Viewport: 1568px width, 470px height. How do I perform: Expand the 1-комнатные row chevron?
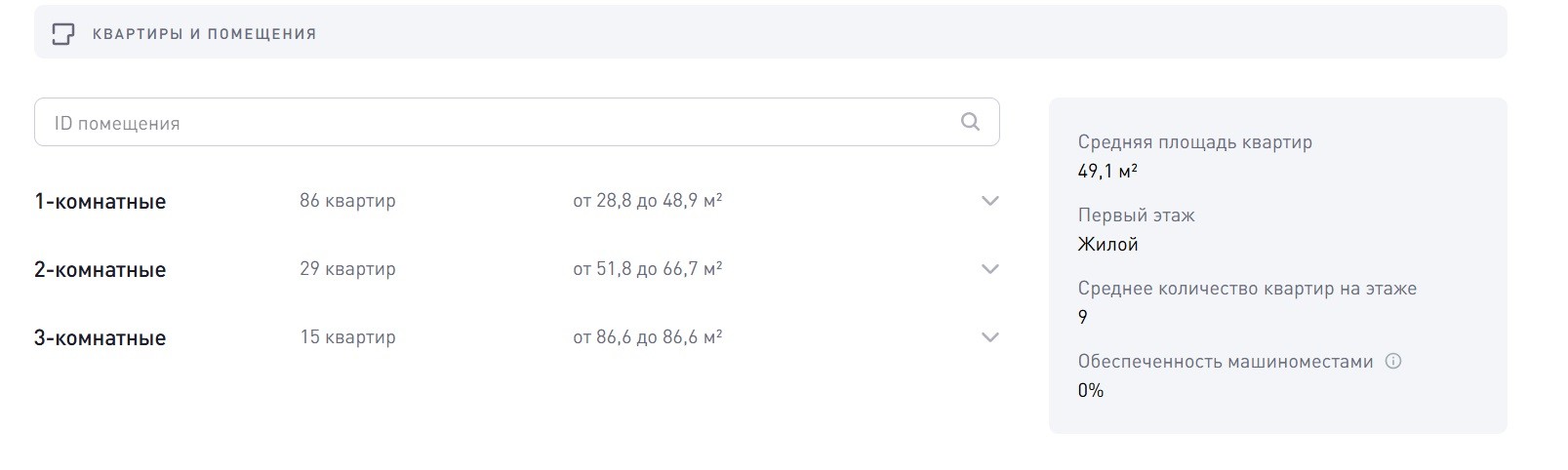point(989,201)
